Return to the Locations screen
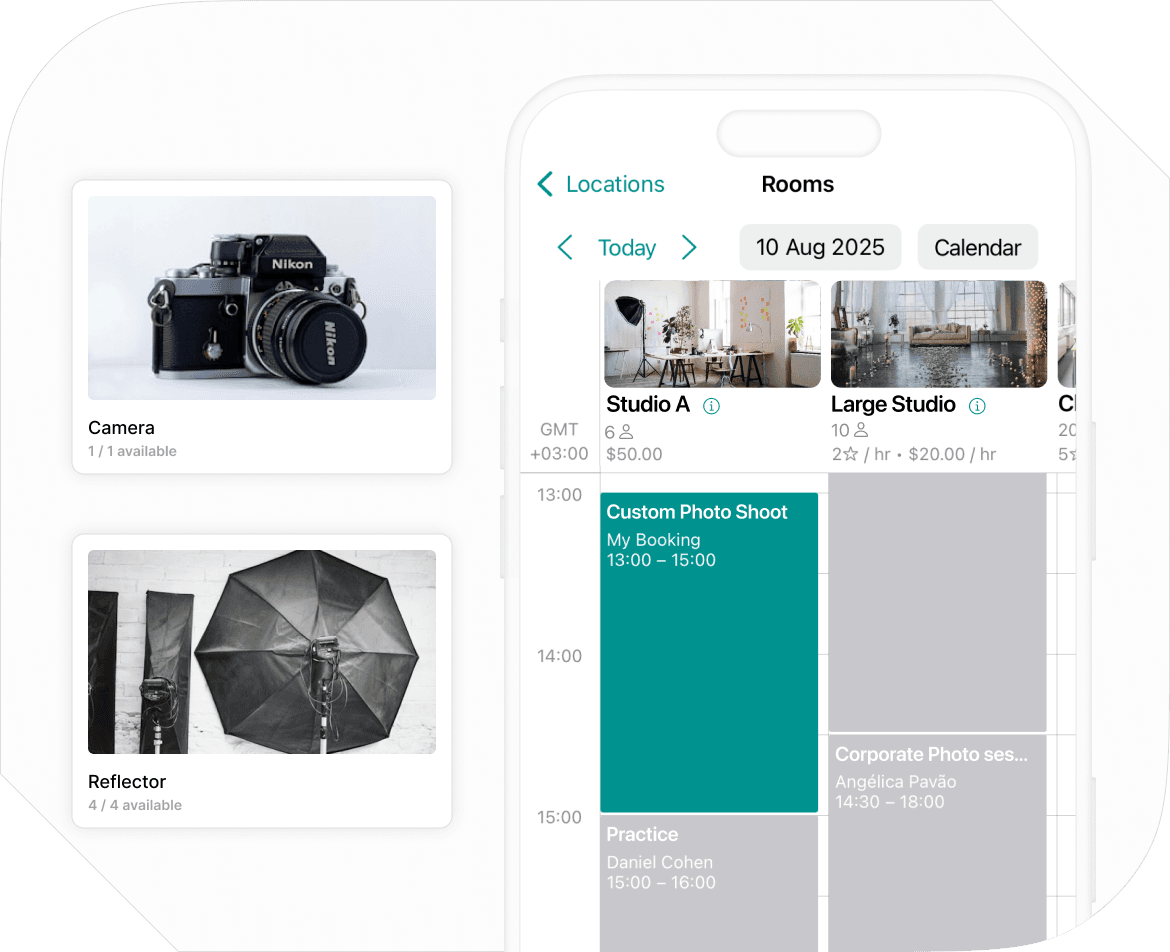Screen dimensions: 1170x952 tap(613, 184)
